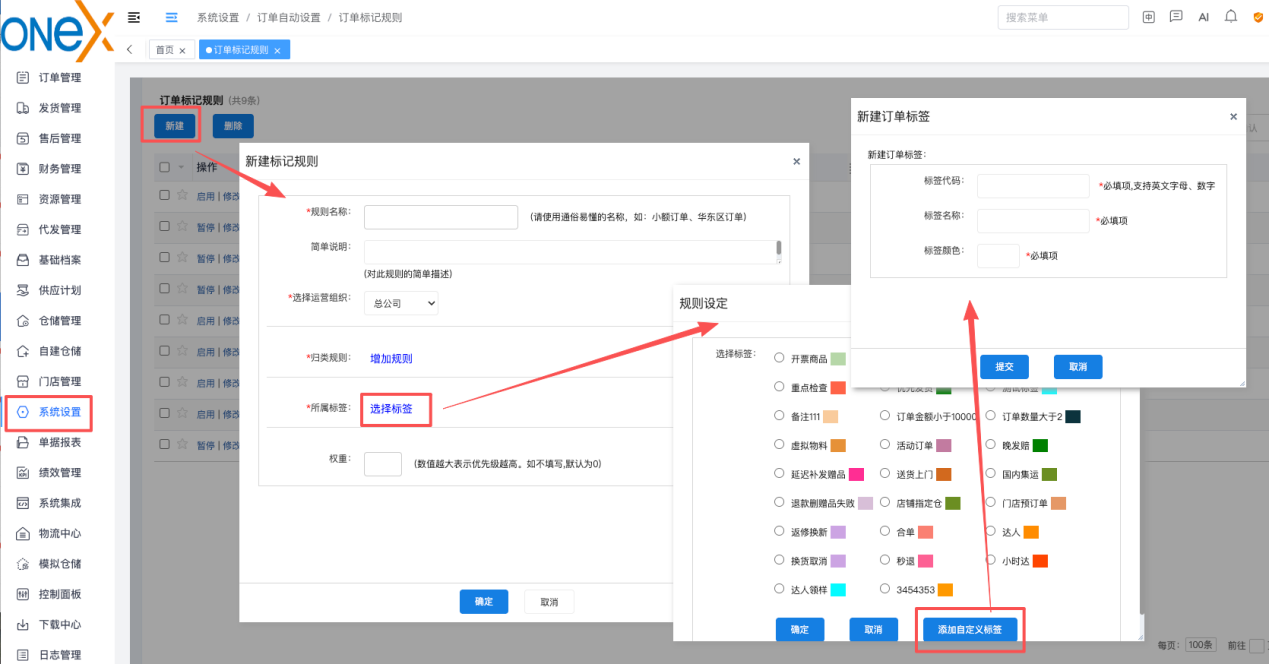This screenshot has width=1269, height=664.
Task: Open the 总公司 organization dropdown
Action: (x=399, y=303)
